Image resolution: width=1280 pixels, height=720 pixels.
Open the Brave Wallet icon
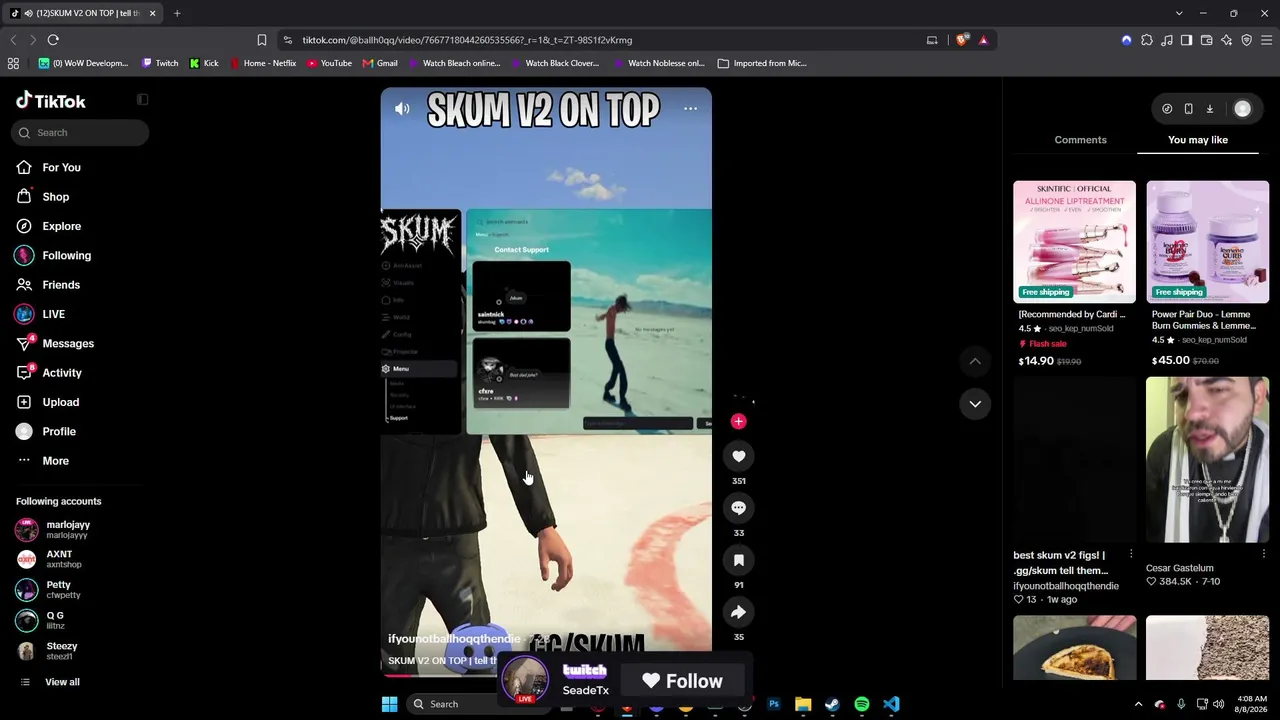[x=1206, y=40]
